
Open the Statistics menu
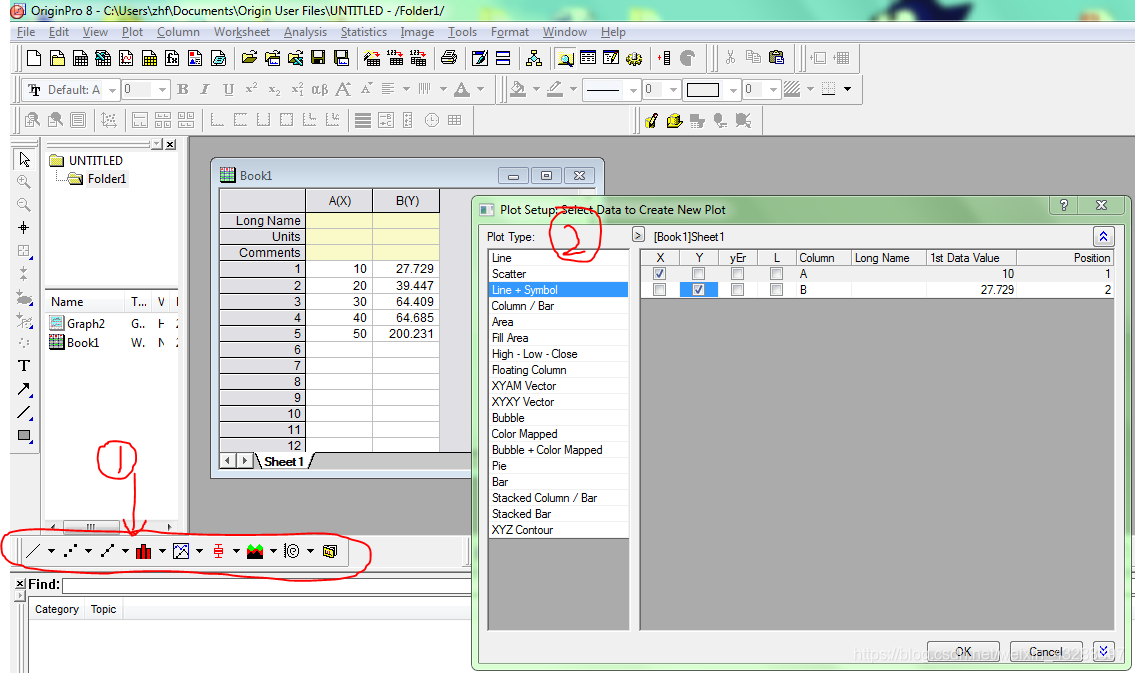pos(363,32)
